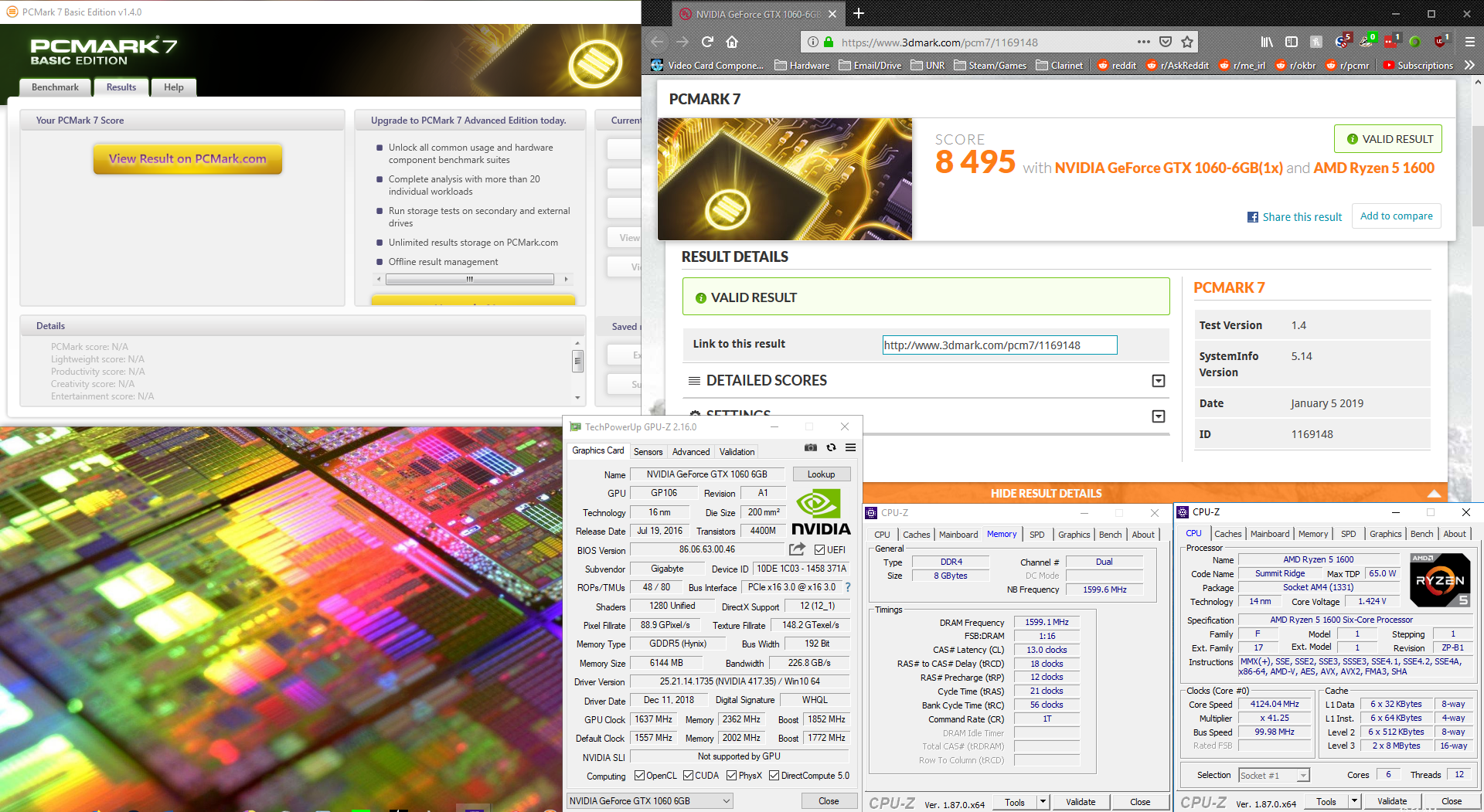Switch to GPU-Z Sensors tab
1484x812 pixels.
tap(648, 452)
